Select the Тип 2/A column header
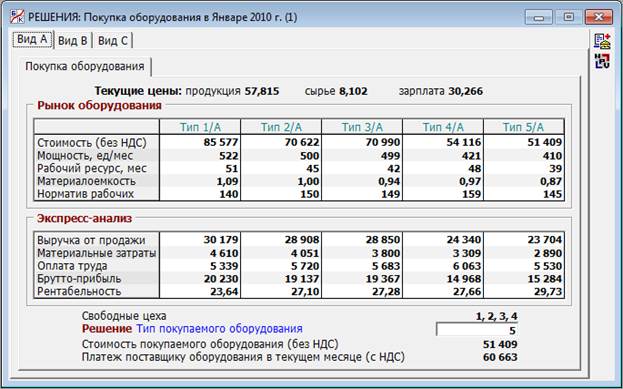 coord(281,127)
